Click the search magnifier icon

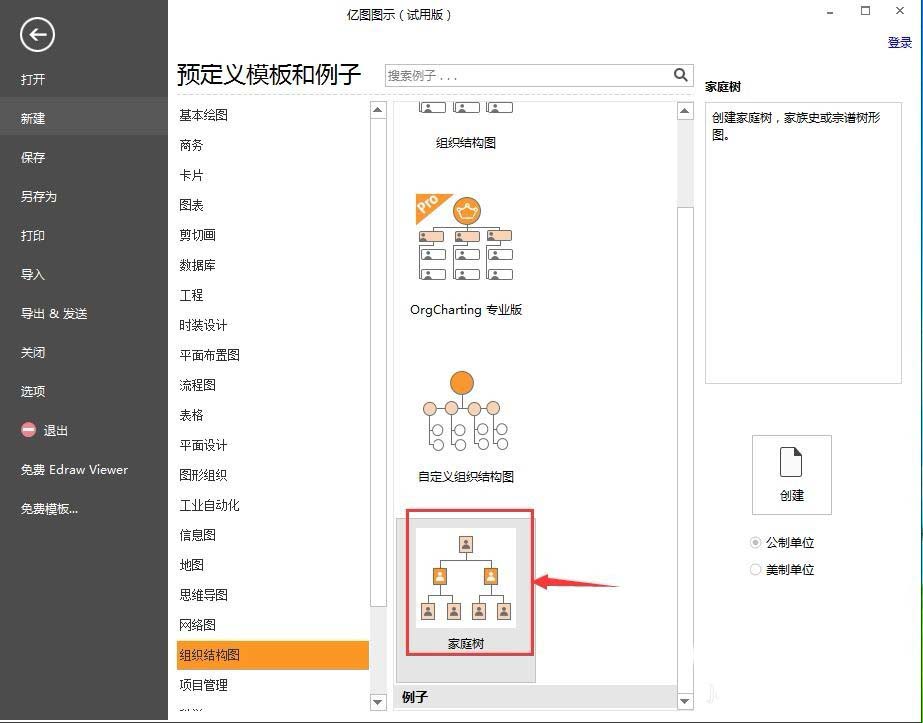(x=681, y=75)
